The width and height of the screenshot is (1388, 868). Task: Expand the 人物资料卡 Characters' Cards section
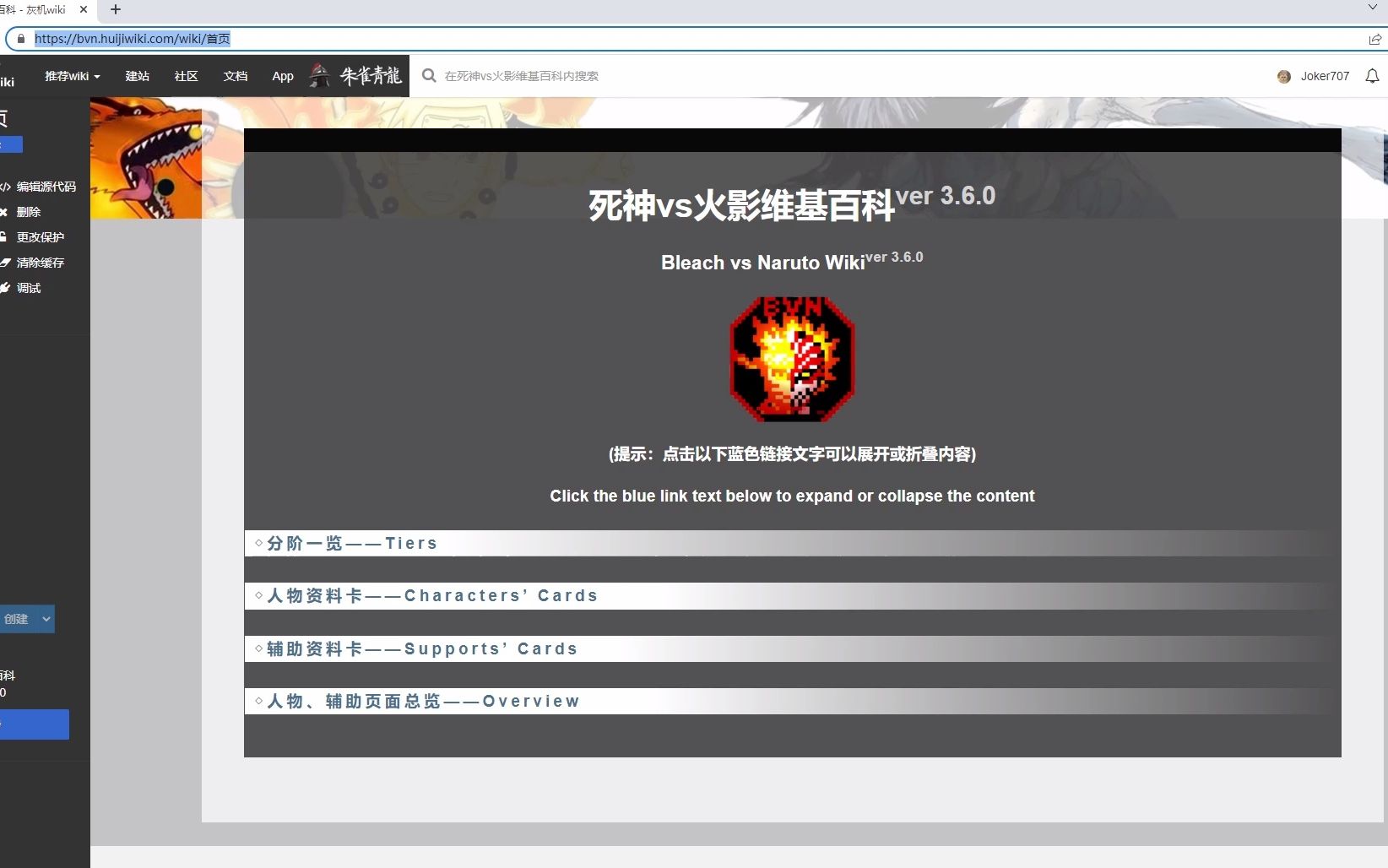pyautogui.click(x=432, y=596)
